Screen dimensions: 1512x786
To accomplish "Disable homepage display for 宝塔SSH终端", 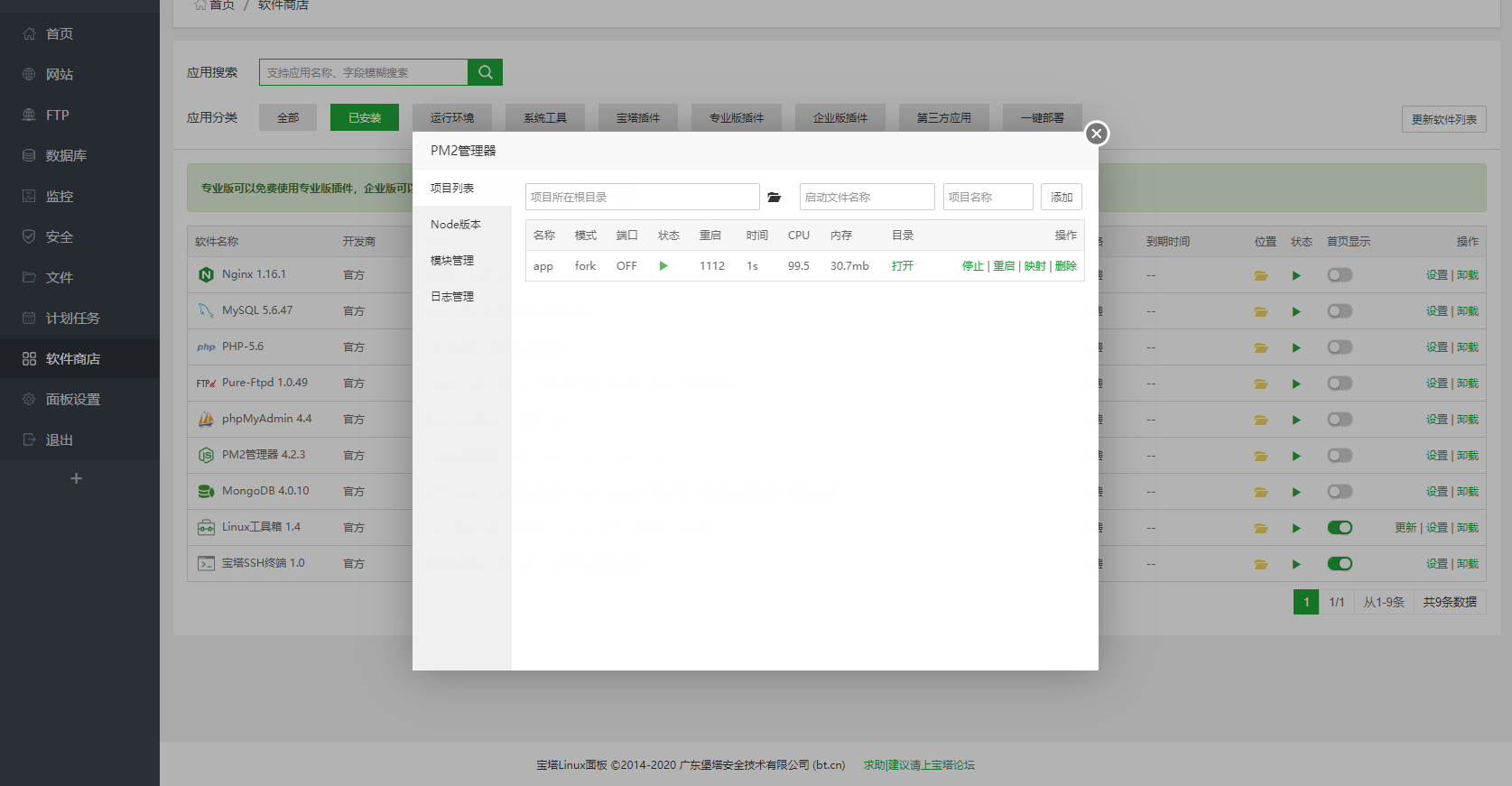I will tap(1340, 563).
